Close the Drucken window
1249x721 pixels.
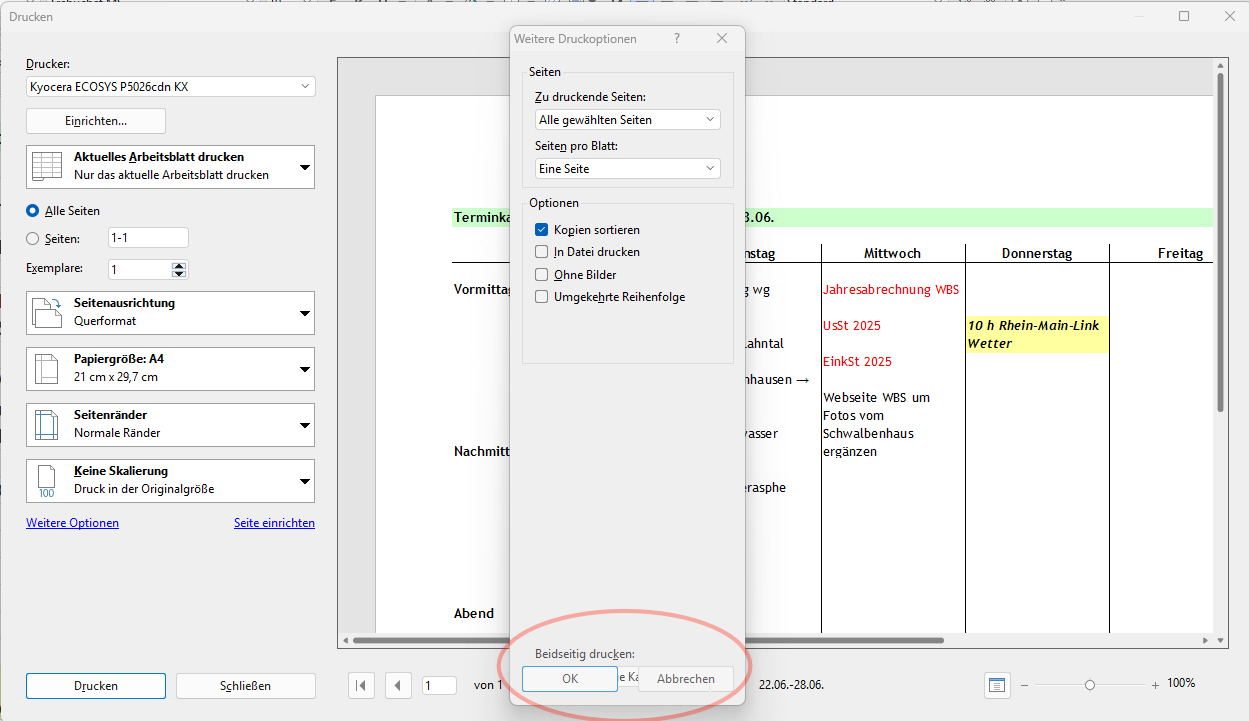[x=1230, y=16]
